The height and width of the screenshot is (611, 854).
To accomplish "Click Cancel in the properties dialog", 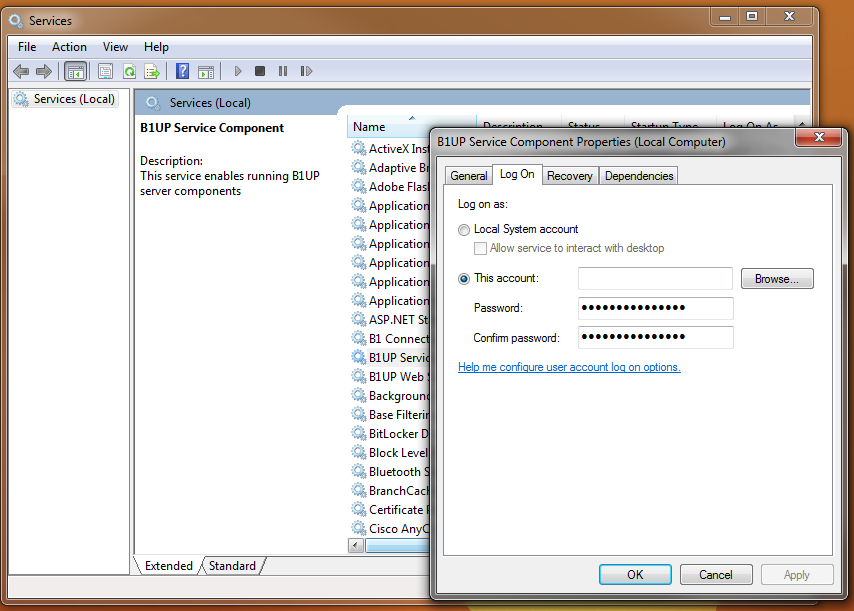I will click(x=716, y=575).
